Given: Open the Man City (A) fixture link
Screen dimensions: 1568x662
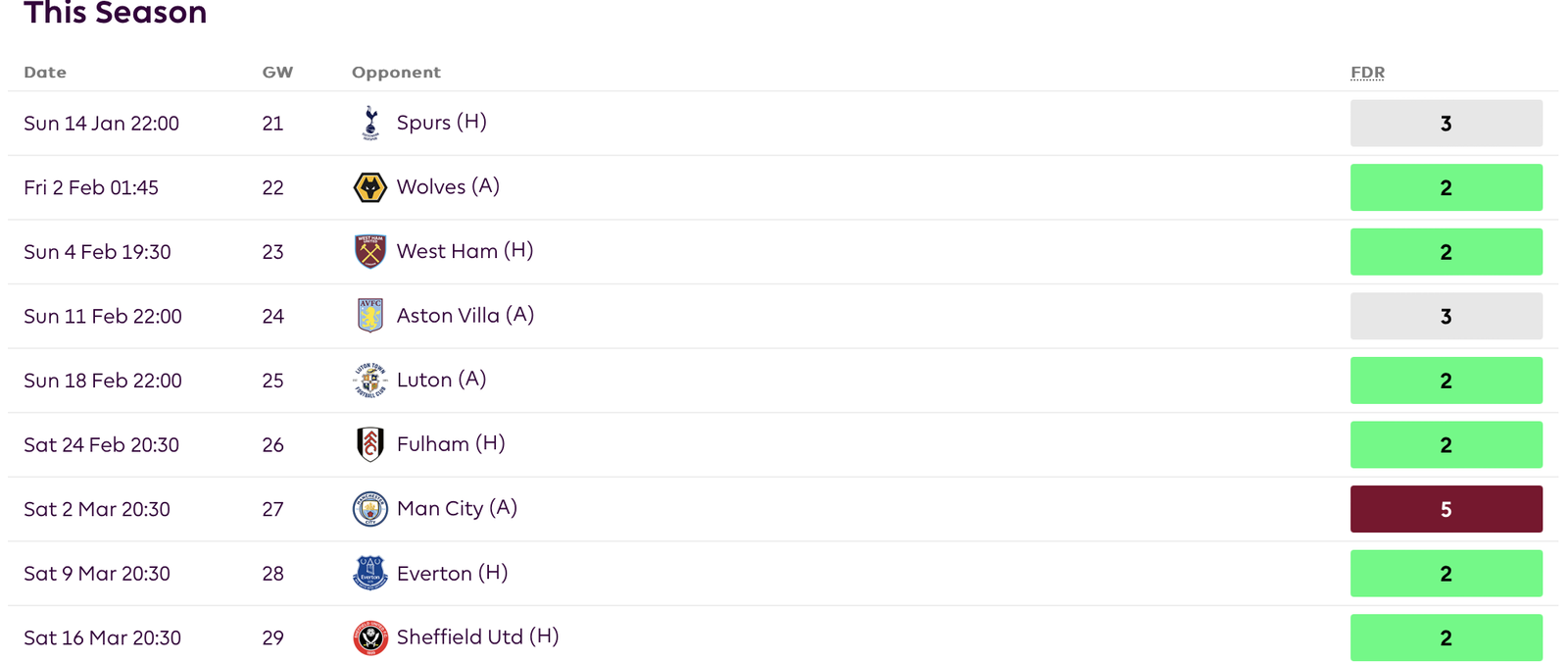Looking at the screenshot, I should [457, 508].
